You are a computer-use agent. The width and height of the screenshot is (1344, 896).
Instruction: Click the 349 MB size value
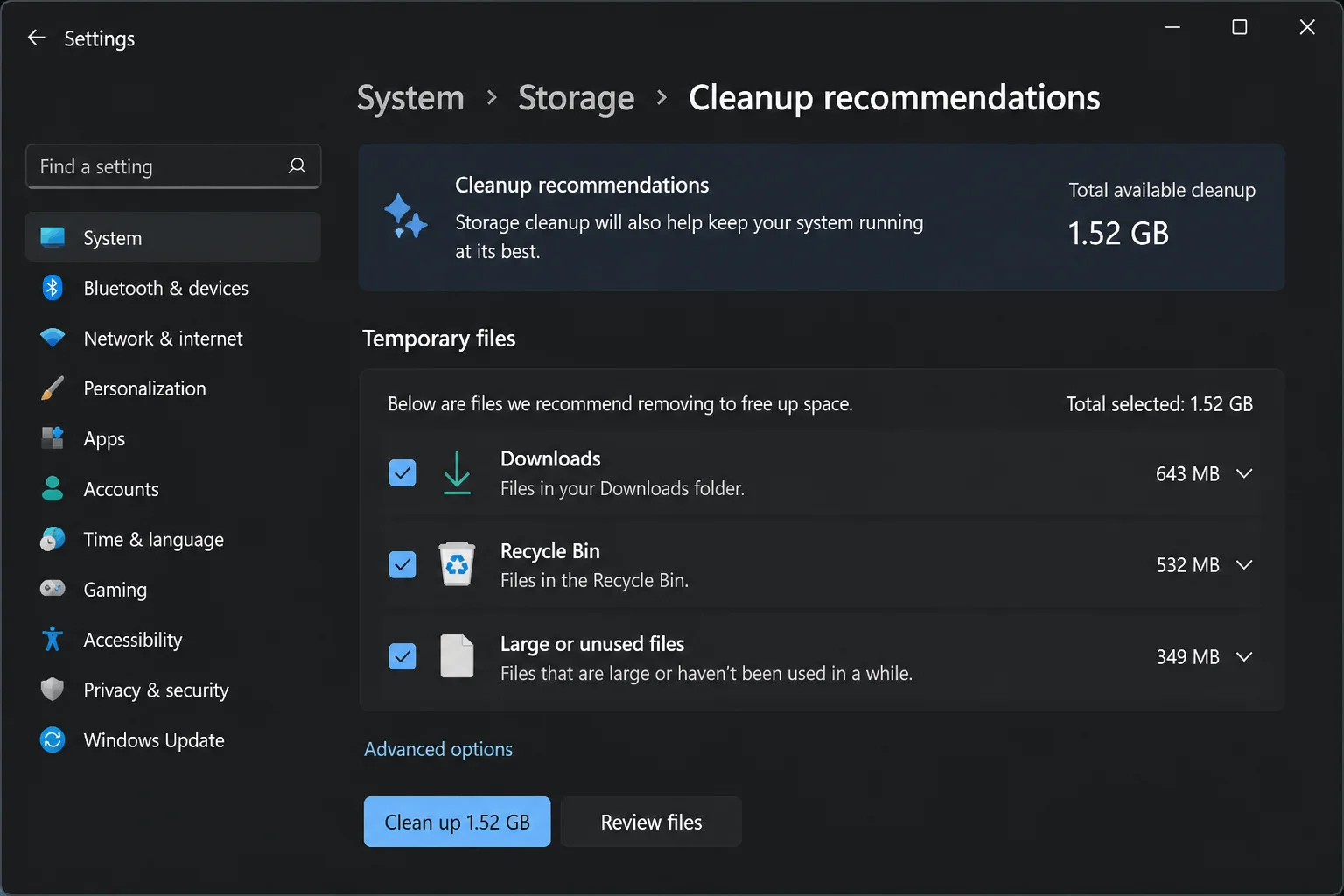click(x=1187, y=656)
